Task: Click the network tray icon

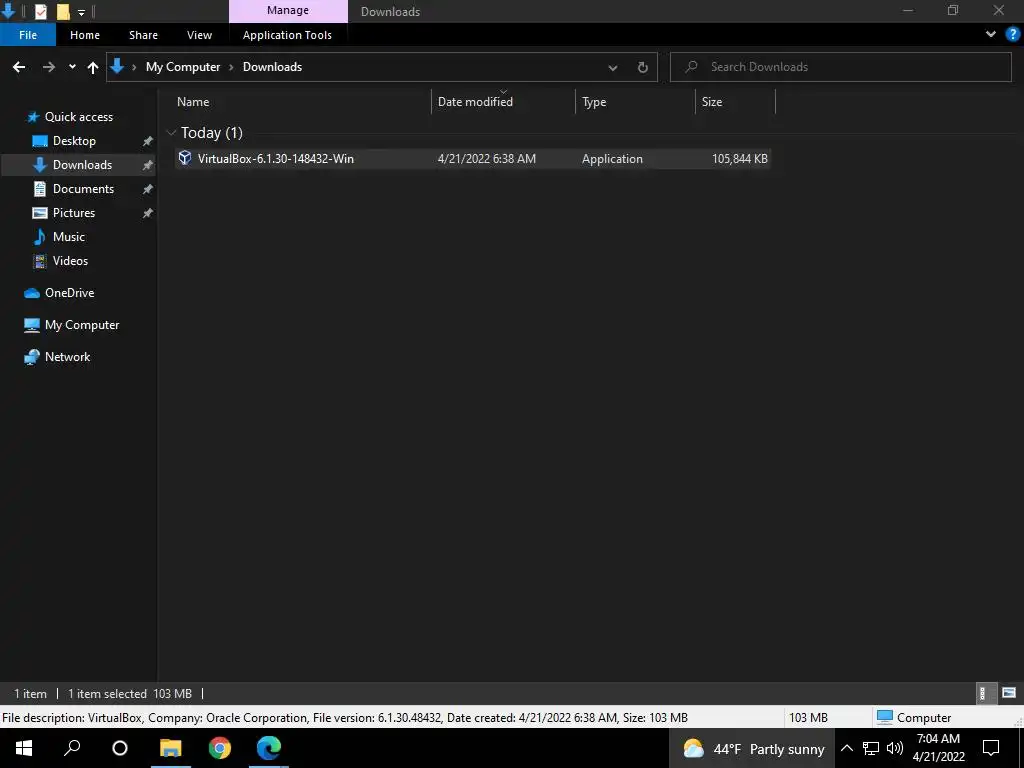Action: tap(871, 748)
